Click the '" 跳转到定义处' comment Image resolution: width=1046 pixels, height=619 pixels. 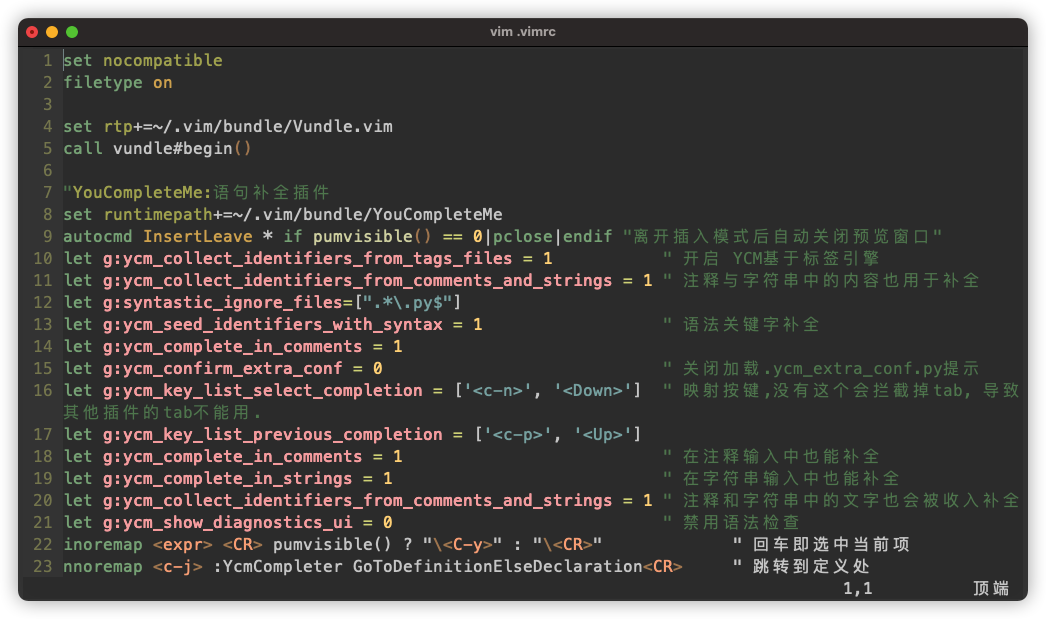point(801,566)
